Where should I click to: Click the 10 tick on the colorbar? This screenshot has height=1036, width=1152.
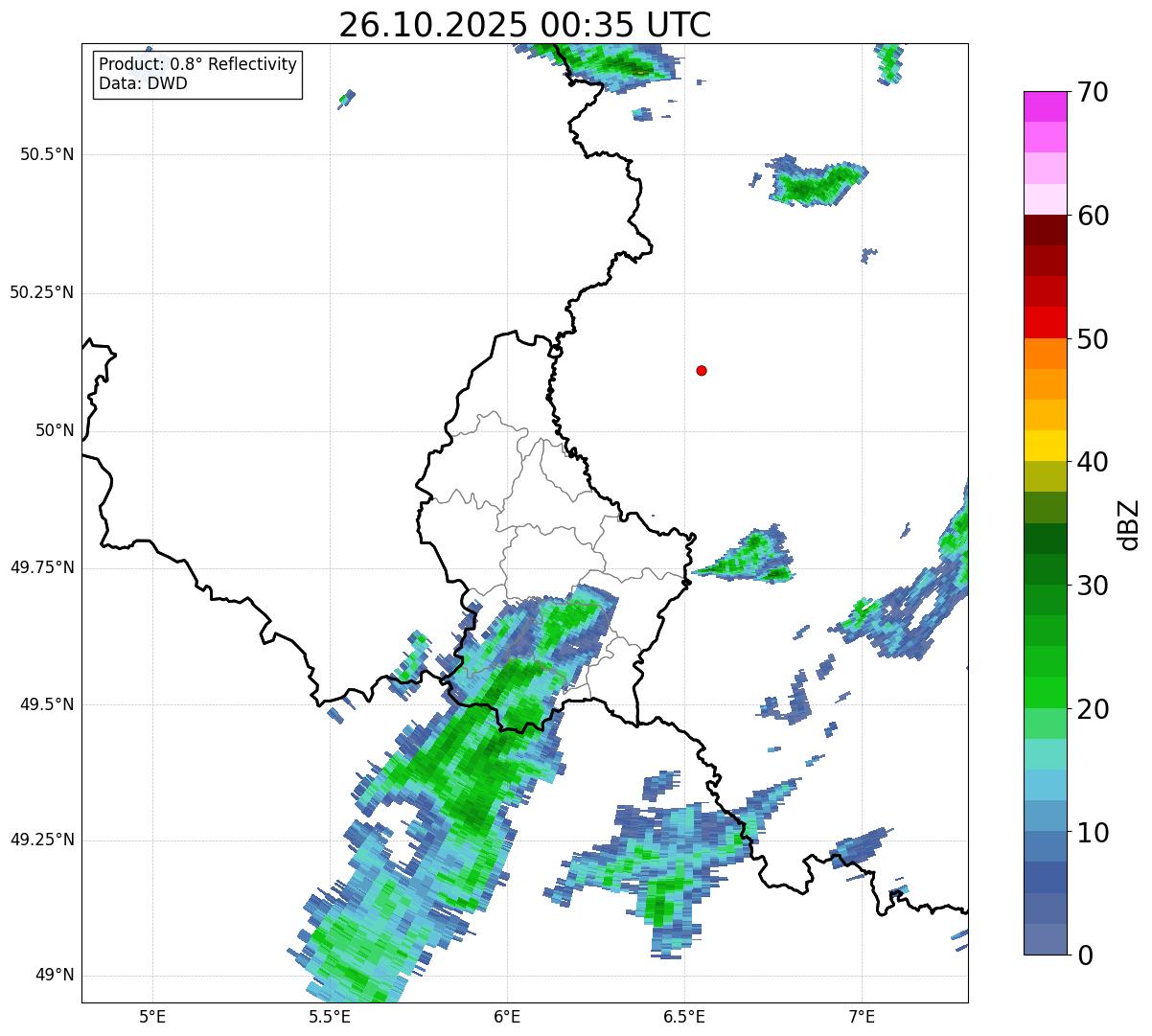(x=1093, y=833)
